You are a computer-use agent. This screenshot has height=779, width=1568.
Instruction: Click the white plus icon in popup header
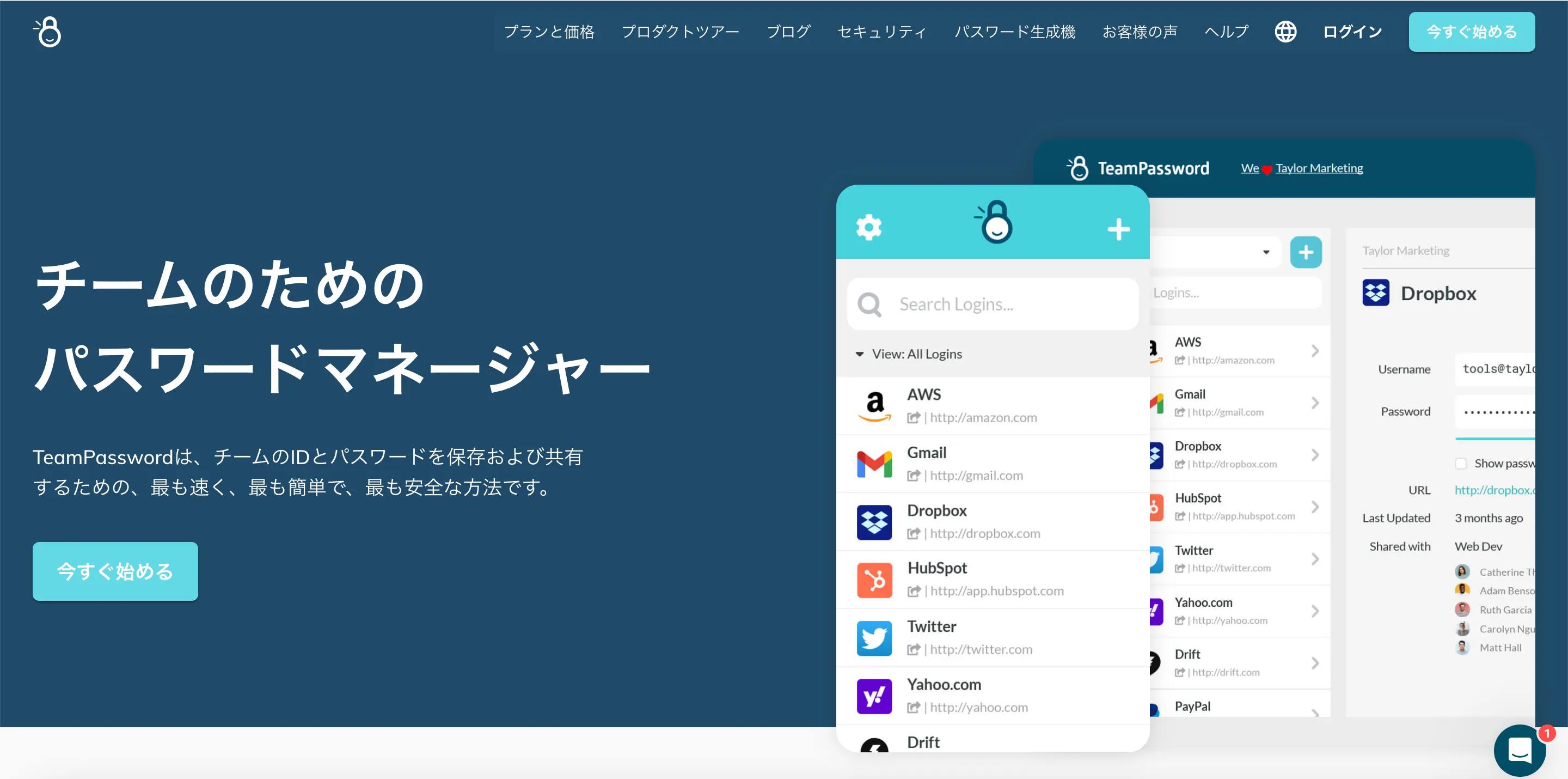1118,229
